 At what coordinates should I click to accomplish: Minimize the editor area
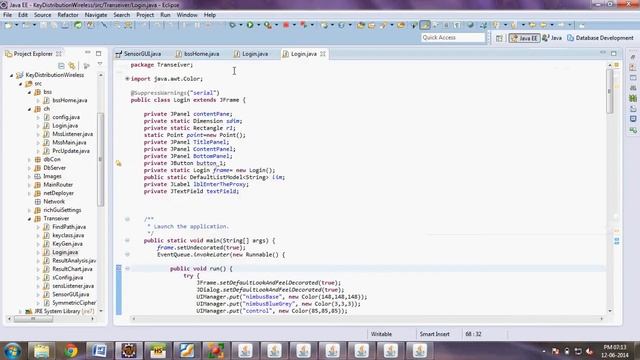click(603, 53)
